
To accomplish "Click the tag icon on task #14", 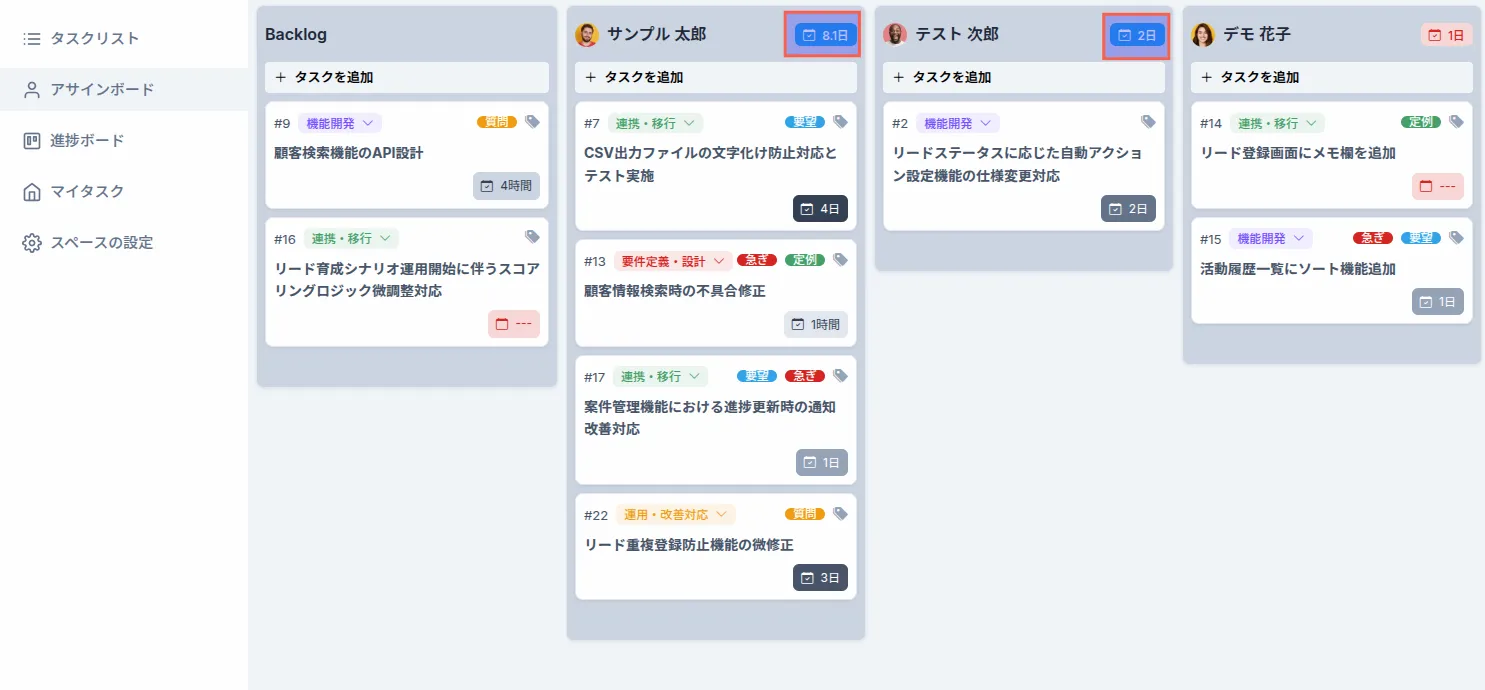I will [1456, 121].
